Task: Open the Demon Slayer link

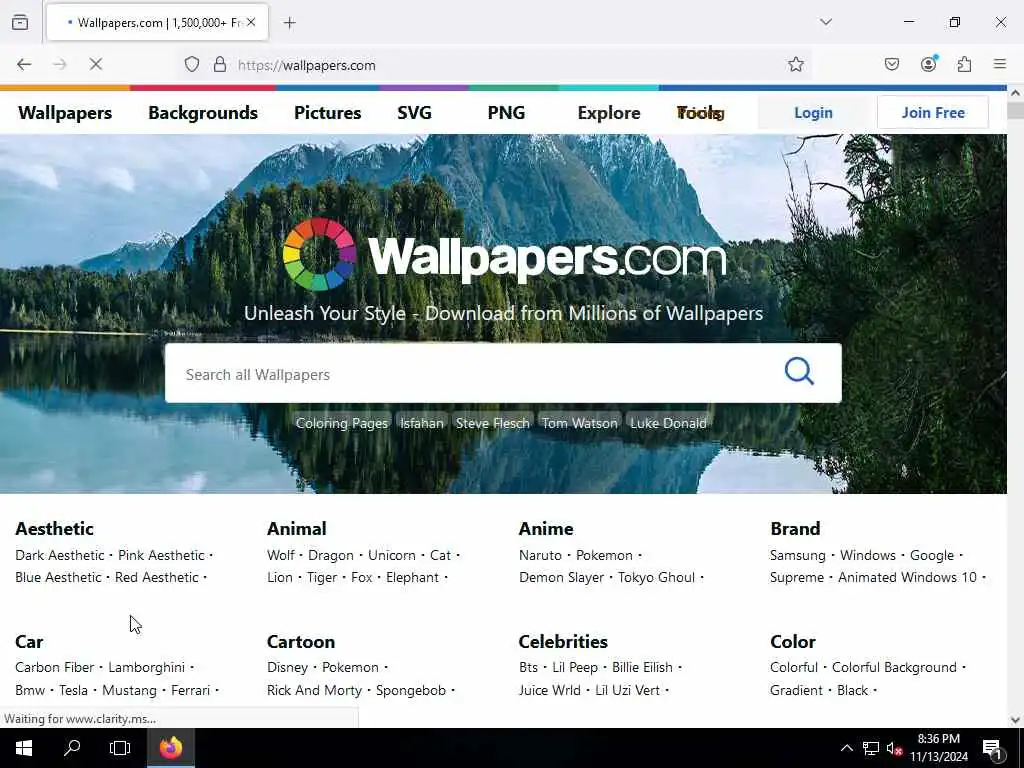Action: coord(562,577)
